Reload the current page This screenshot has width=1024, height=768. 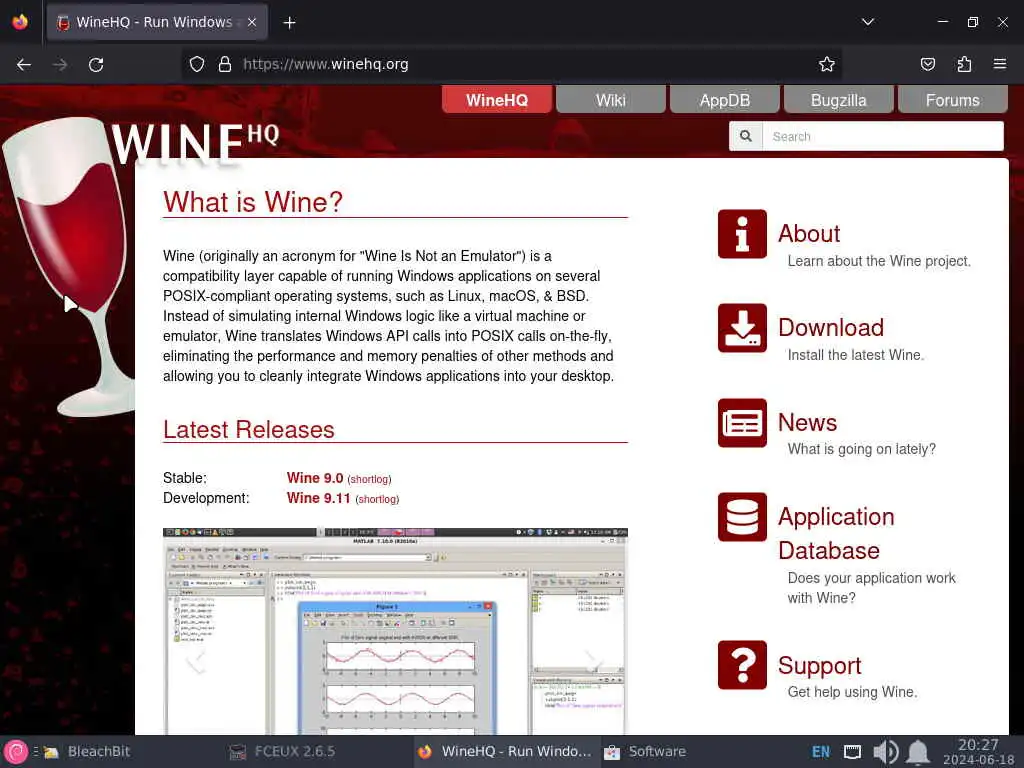[96, 64]
